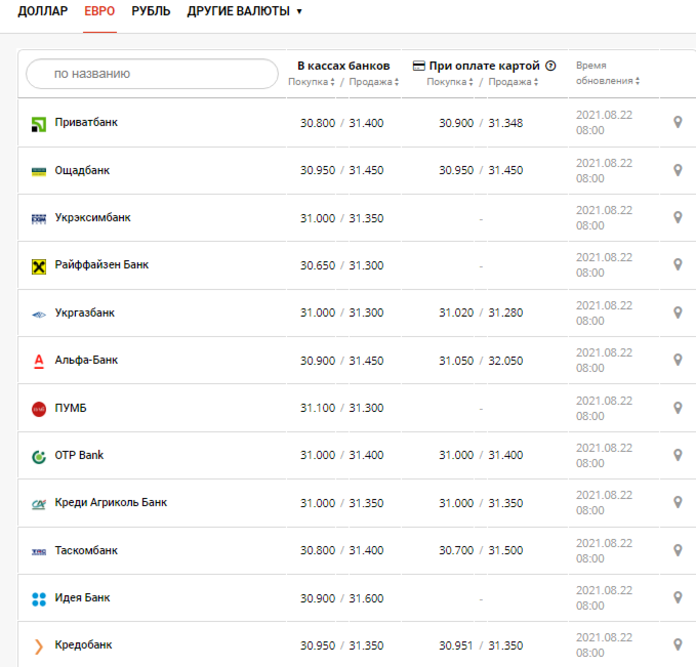Open the Укргазбанк bank link
Screen dimensions: 696x667
click(x=85, y=313)
